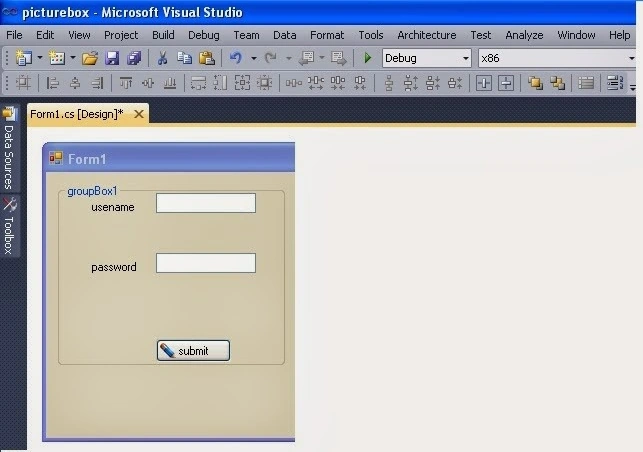Click the password text box
Screen dimensions: 643x452
(206, 263)
